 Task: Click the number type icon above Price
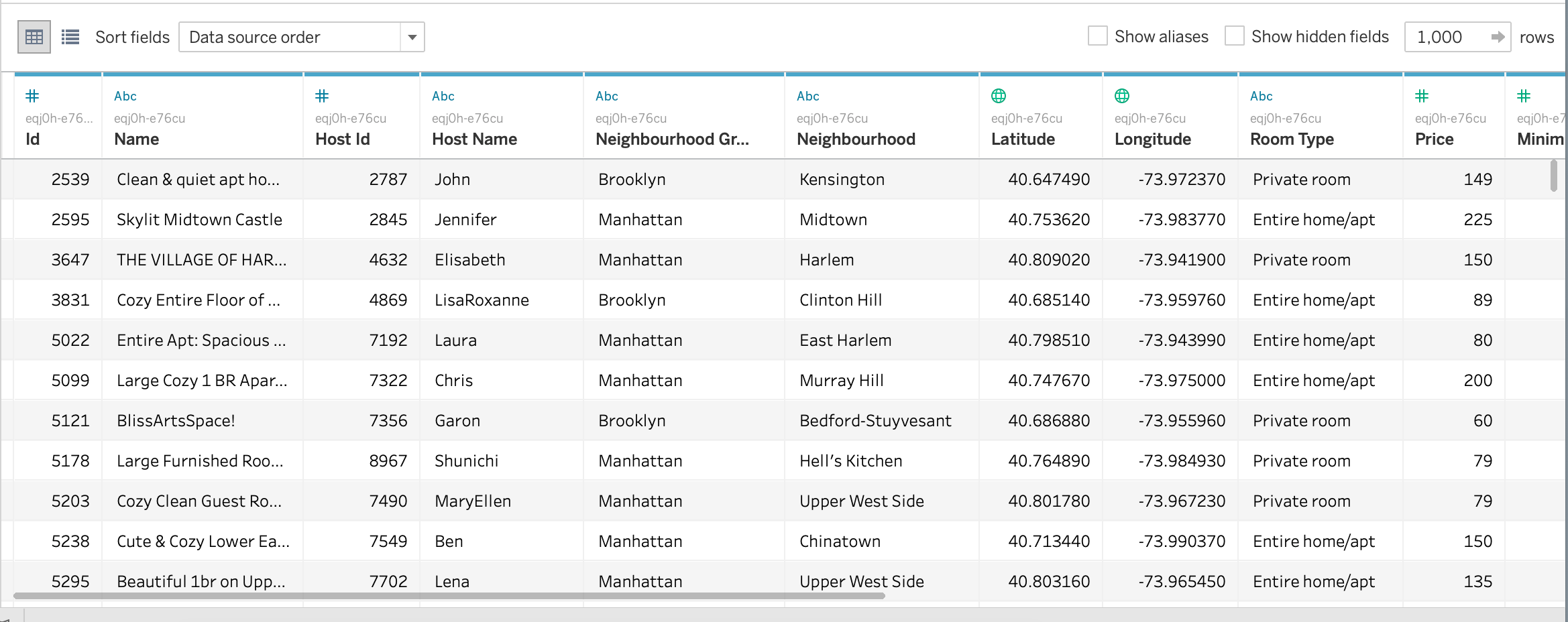pos(1422,96)
